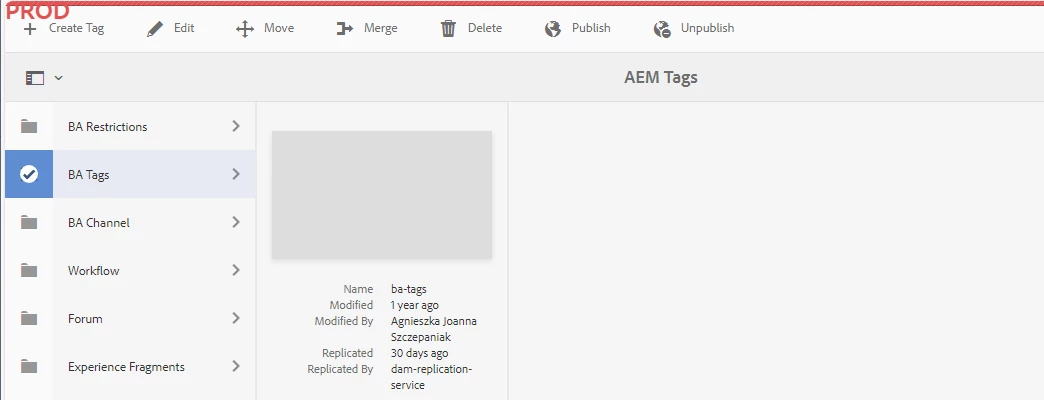Click the Experience Fragments folder icon
This screenshot has width=1044, height=400.
[29, 367]
